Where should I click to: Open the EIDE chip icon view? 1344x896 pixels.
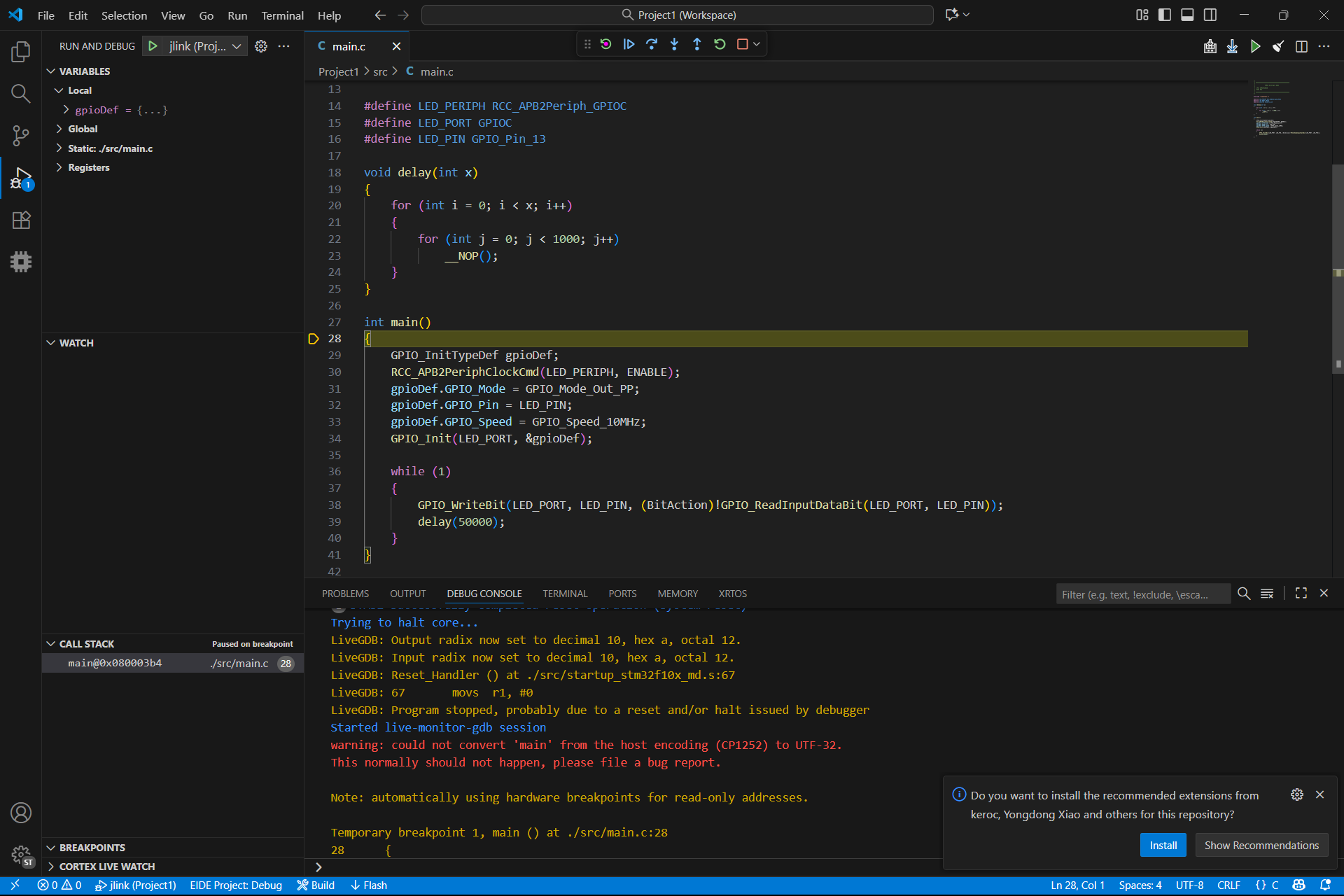point(21,262)
